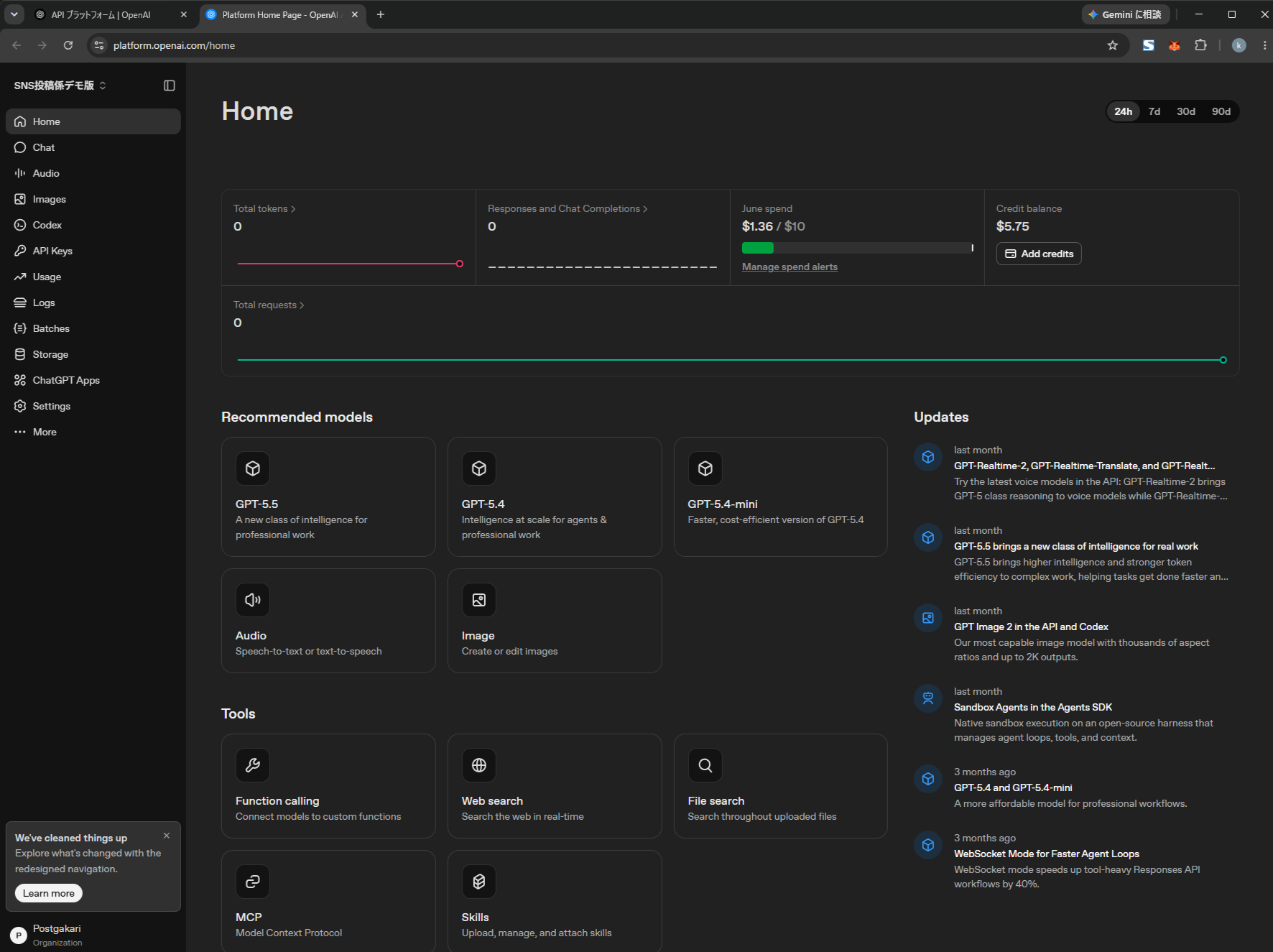1273x952 pixels.
Task: Bookmark this page with the star icon
Action: click(x=1113, y=45)
